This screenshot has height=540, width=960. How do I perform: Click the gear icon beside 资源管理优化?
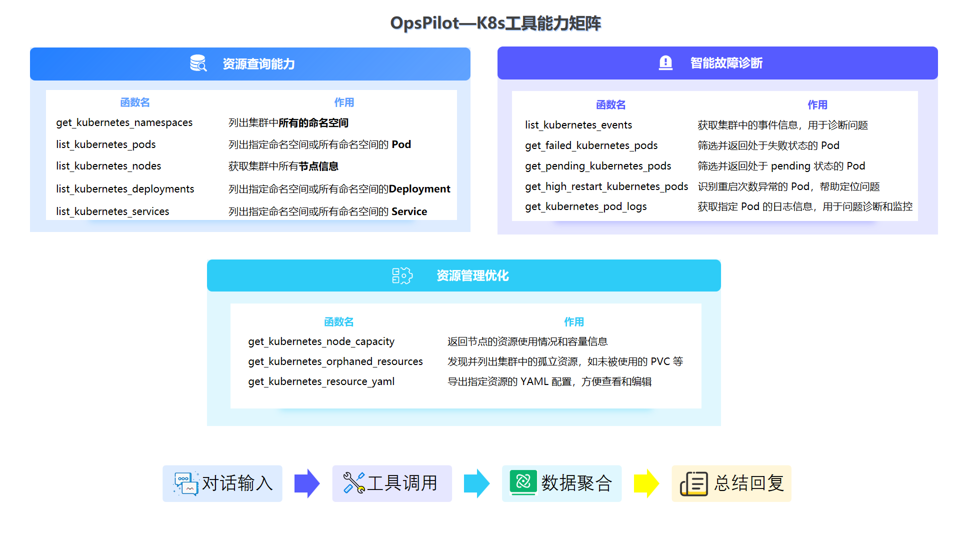click(402, 276)
